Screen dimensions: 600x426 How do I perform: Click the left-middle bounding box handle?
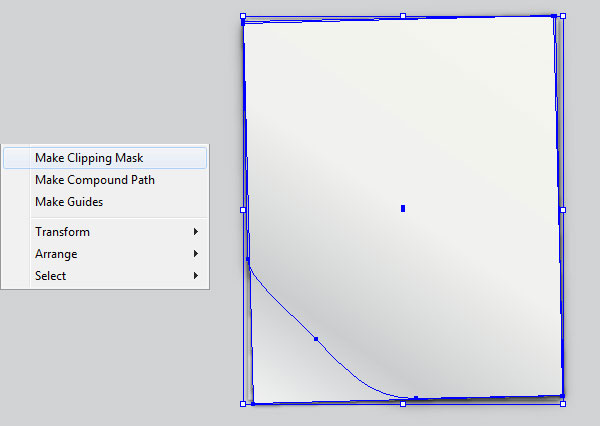pos(243,210)
